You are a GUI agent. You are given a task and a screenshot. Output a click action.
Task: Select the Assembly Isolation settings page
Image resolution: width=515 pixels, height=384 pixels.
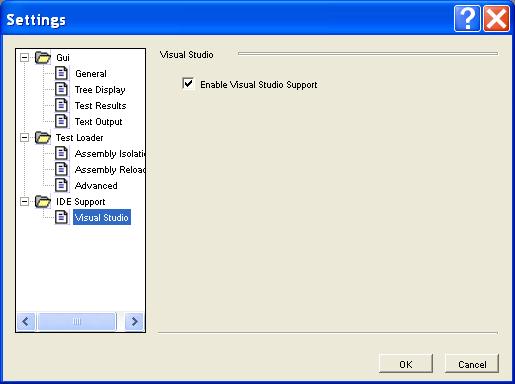tap(110, 154)
